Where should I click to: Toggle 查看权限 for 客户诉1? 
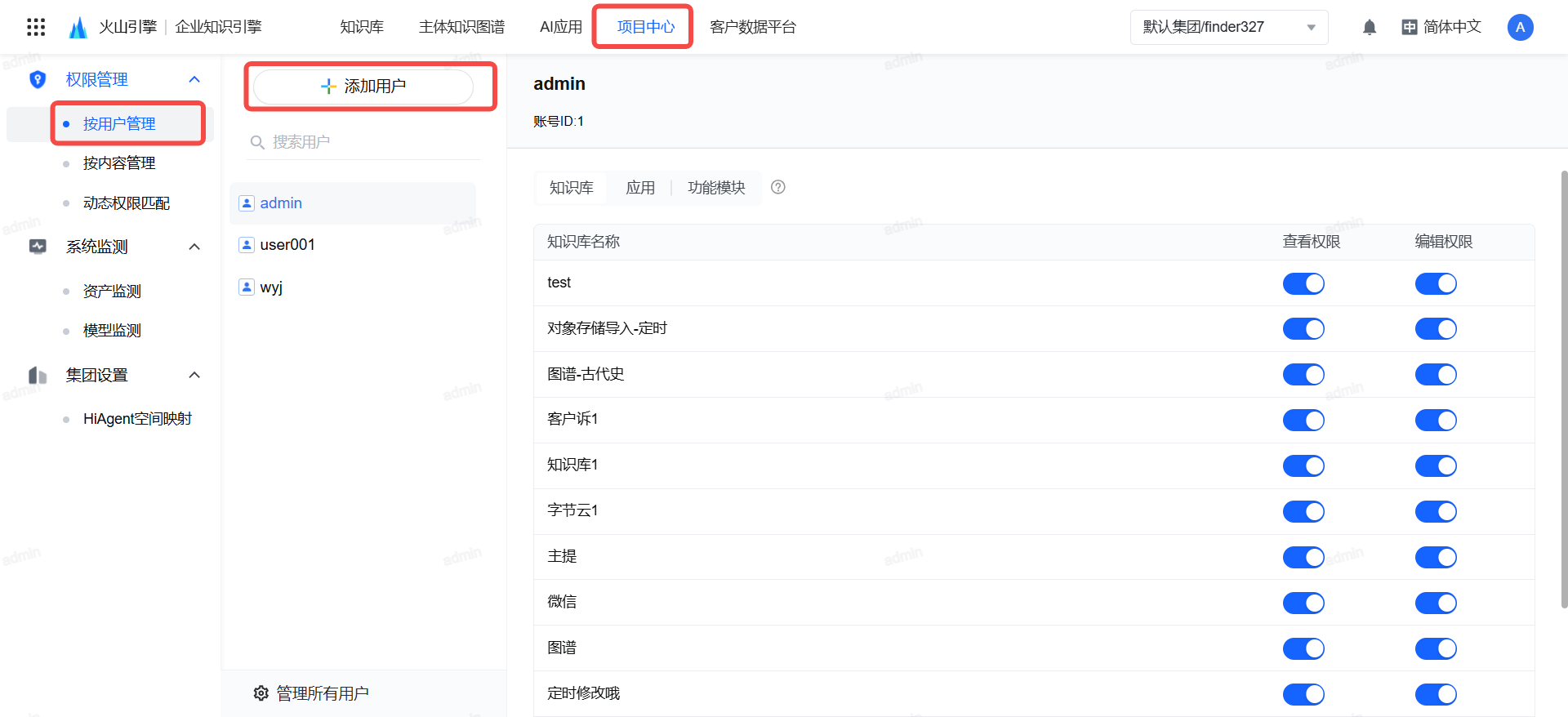1303,421
